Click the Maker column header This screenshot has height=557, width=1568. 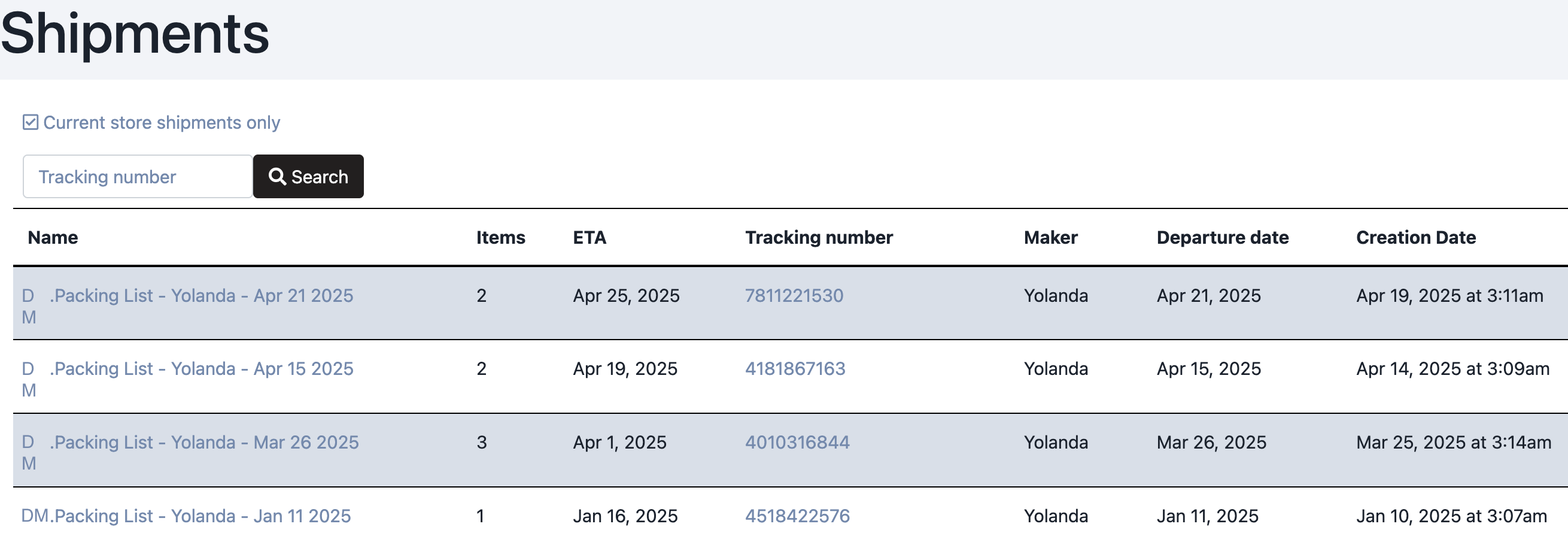click(x=1050, y=238)
